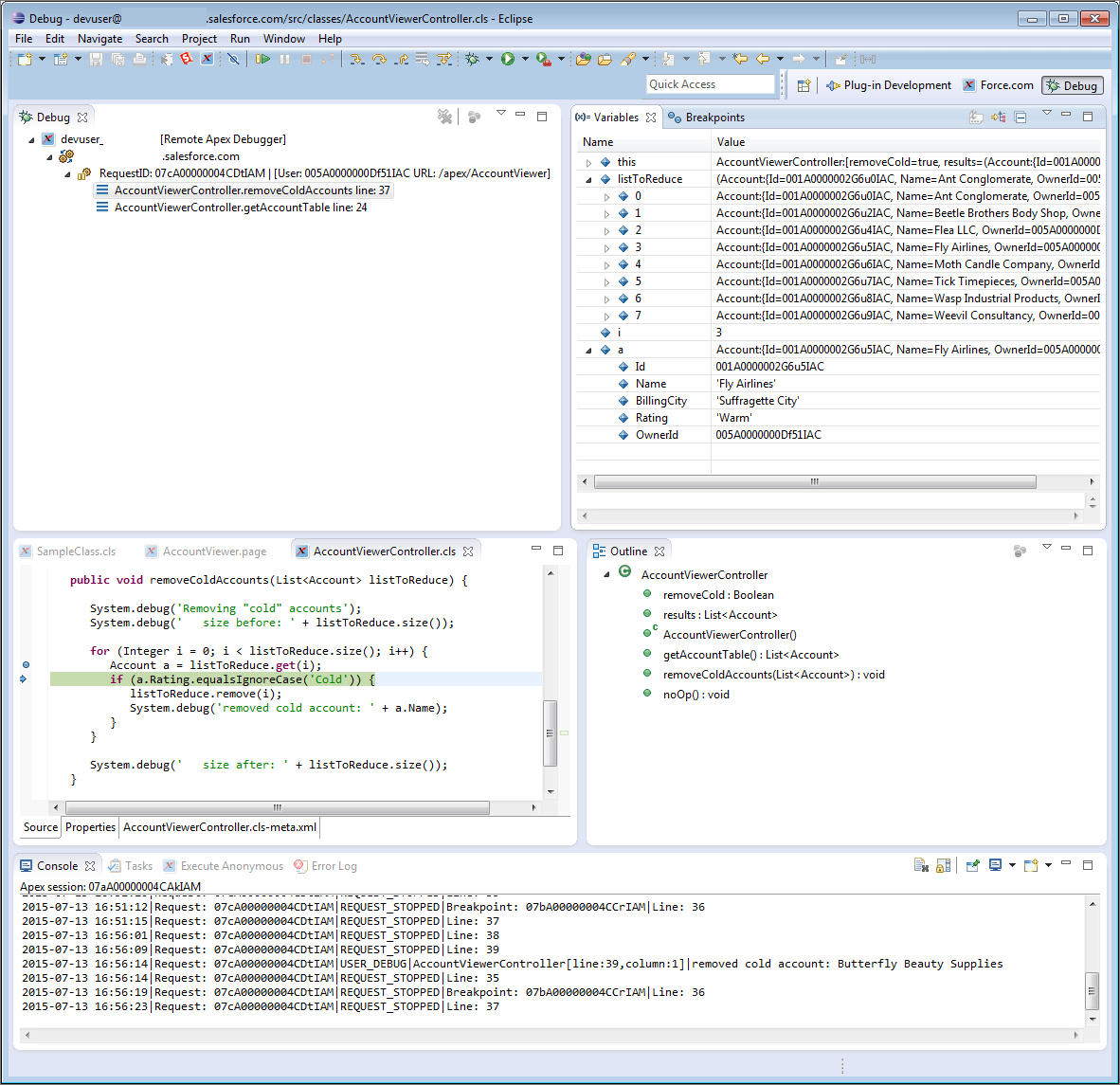Switch to Force.com perspective
Image resolution: width=1120 pixels, height=1085 pixels.
[999, 85]
